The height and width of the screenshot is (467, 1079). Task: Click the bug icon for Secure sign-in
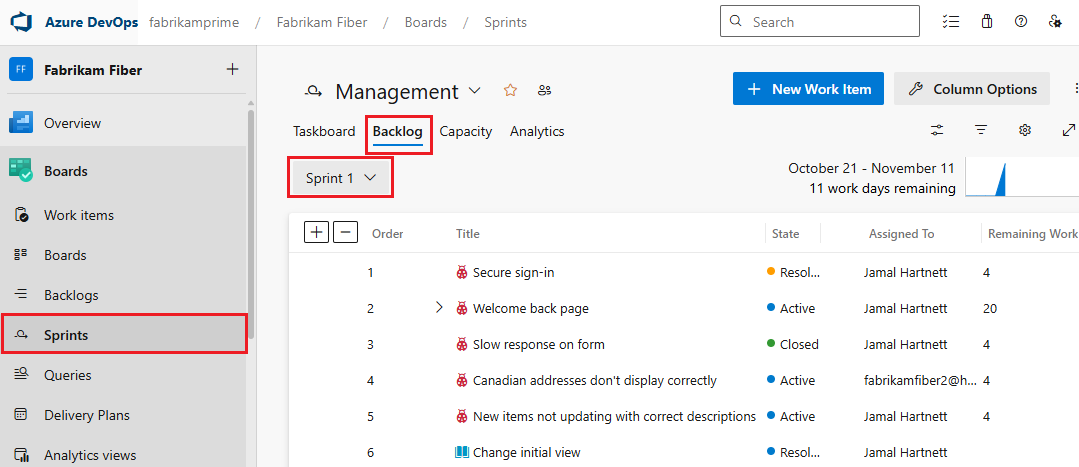462,272
